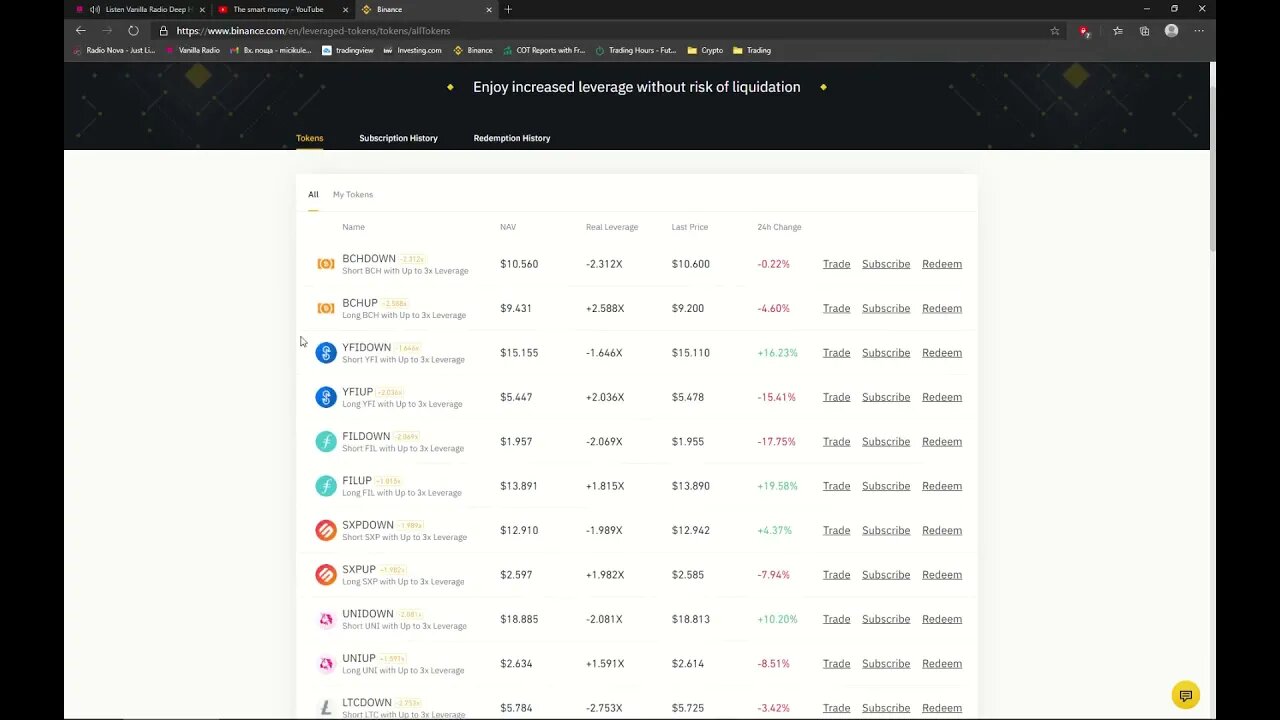Click the BCHUP coin icon

[x=326, y=308]
